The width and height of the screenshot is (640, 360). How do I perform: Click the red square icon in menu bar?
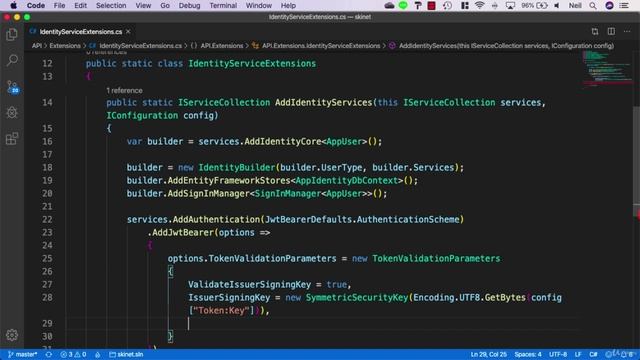coord(431,6)
